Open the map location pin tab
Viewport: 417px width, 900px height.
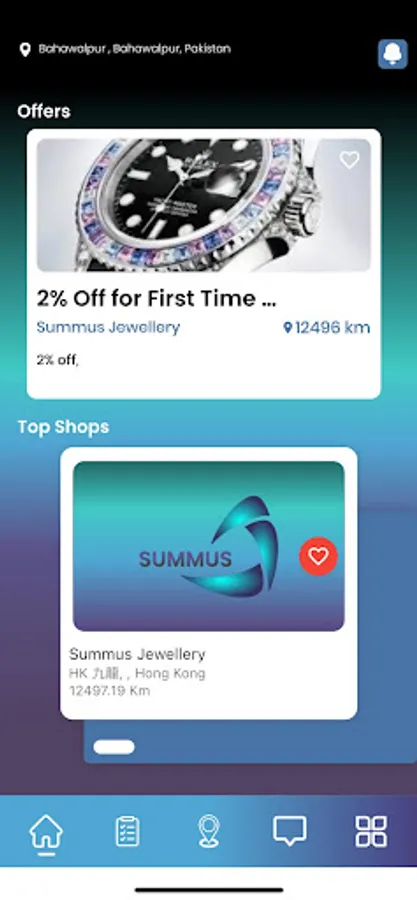click(208, 832)
